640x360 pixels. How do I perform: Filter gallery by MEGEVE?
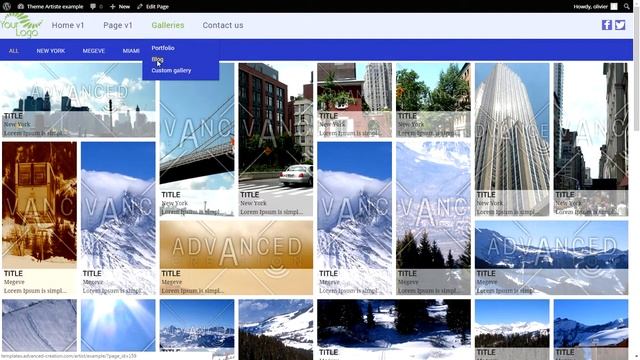click(93, 51)
